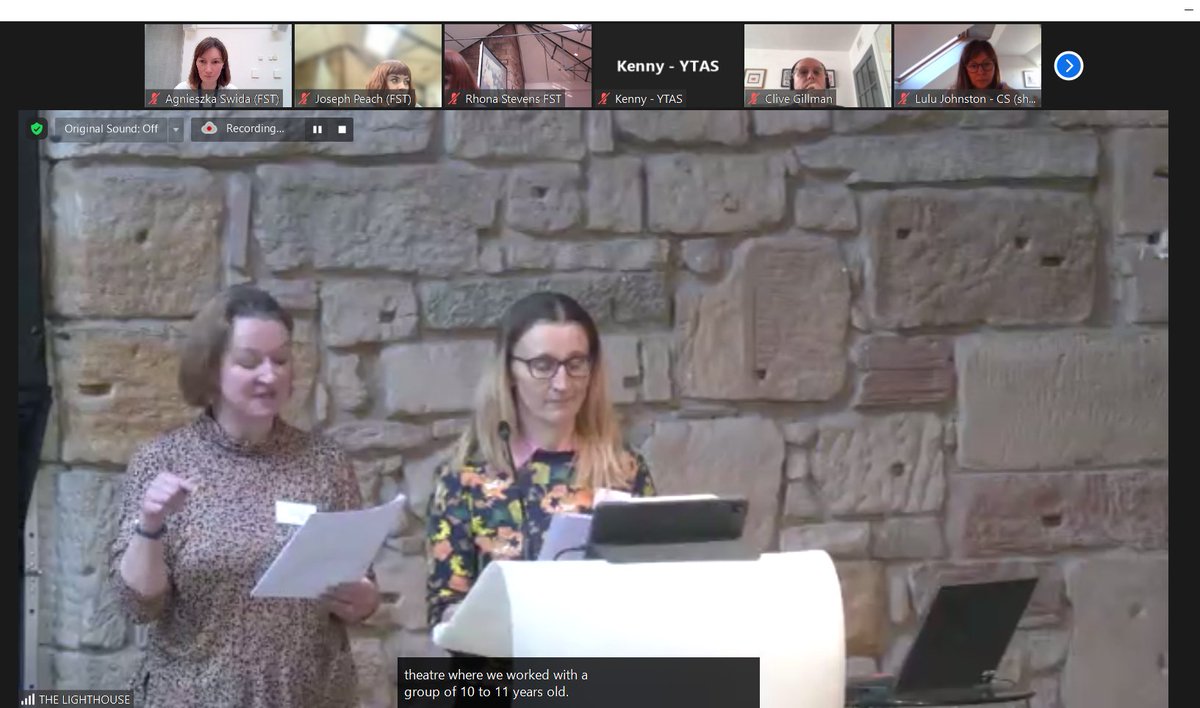Show next page of participants with blue arrow
The height and width of the screenshot is (708, 1200).
(1068, 66)
